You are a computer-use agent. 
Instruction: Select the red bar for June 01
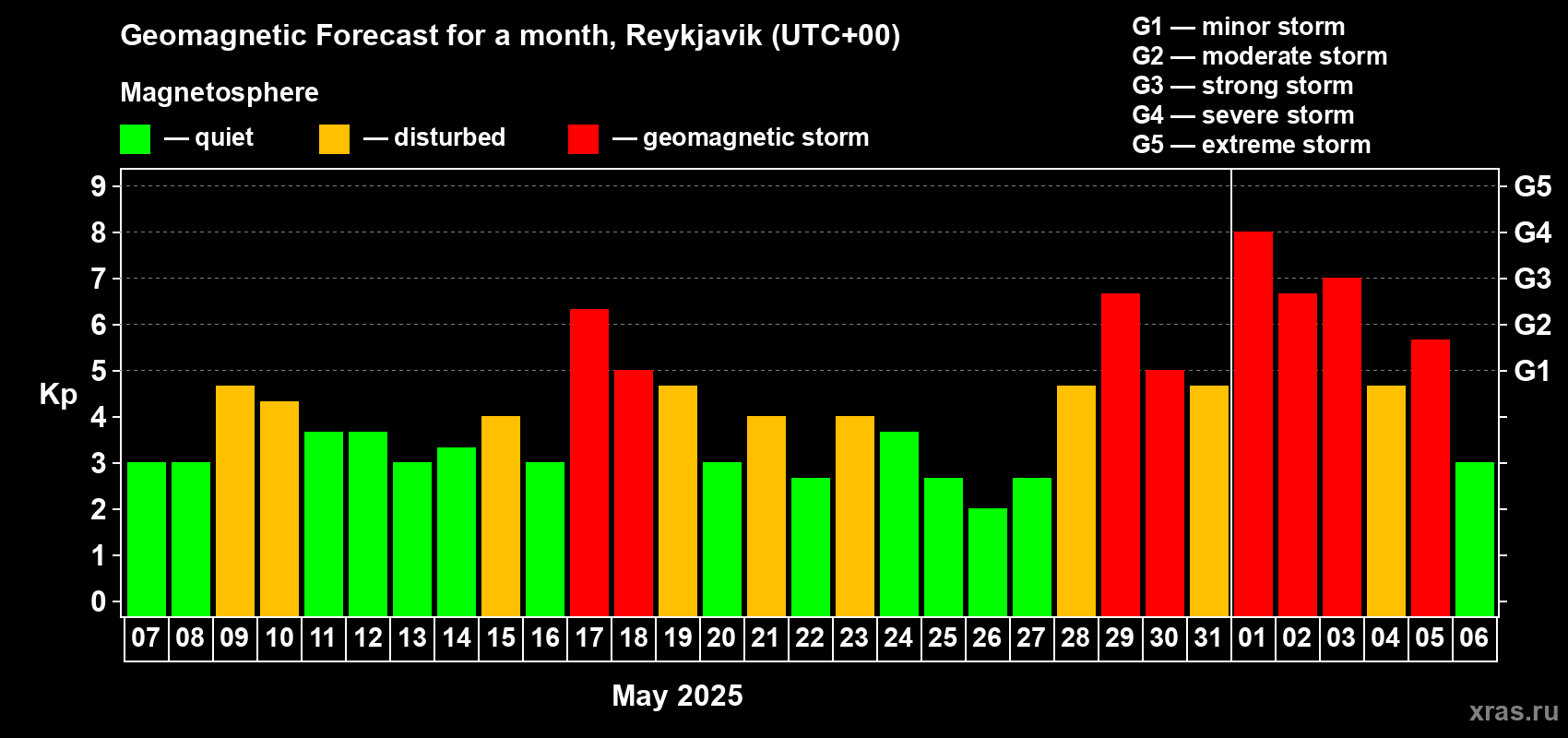[1253, 424]
